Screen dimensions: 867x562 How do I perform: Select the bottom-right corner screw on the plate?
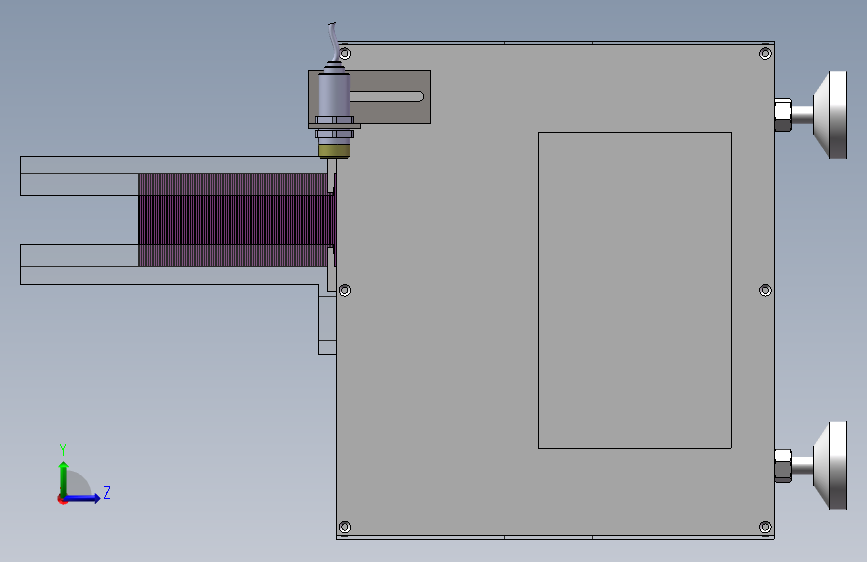coord(765,527)
